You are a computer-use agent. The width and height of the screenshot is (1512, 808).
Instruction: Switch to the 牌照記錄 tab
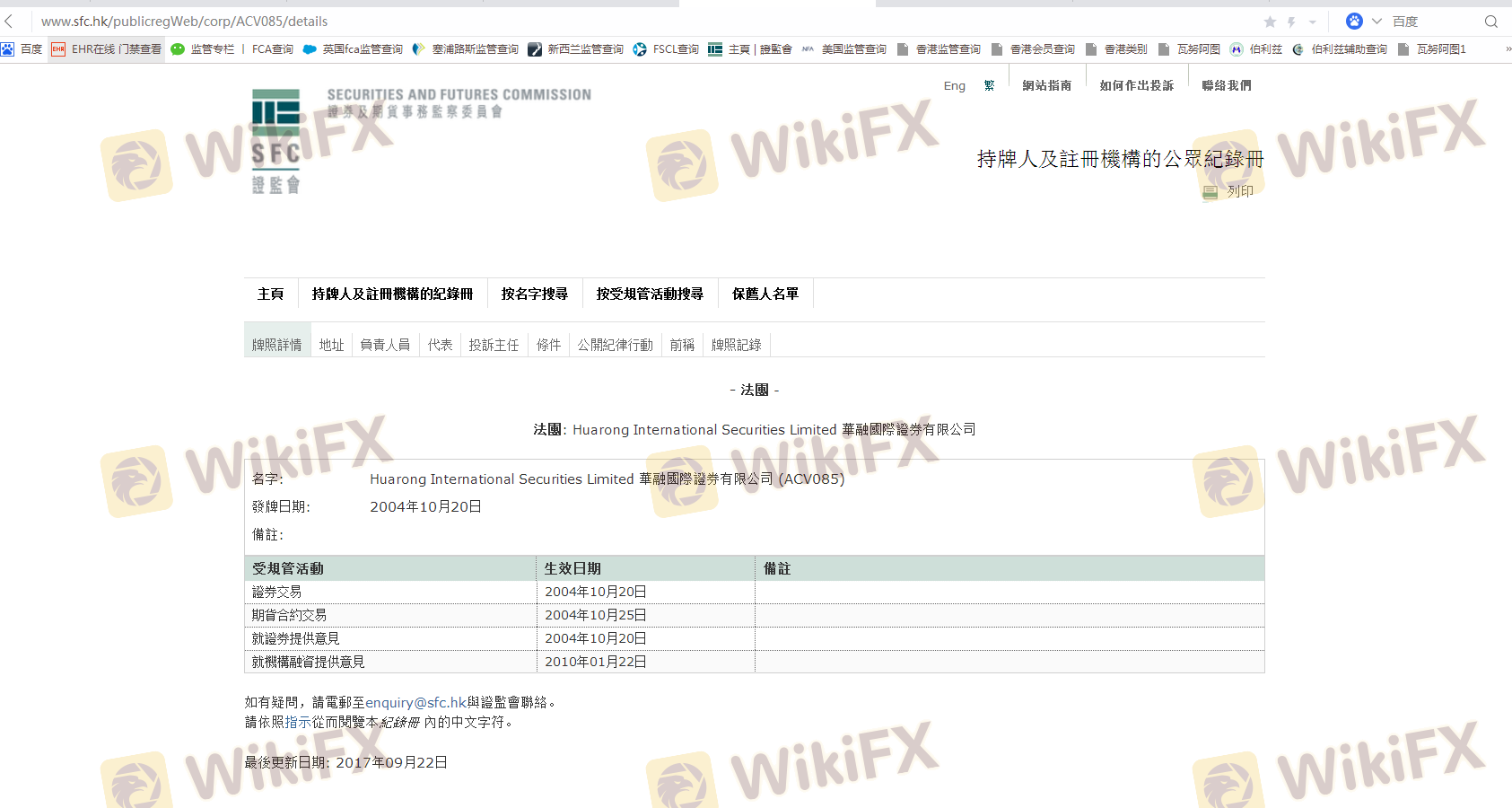coord(737,345)
